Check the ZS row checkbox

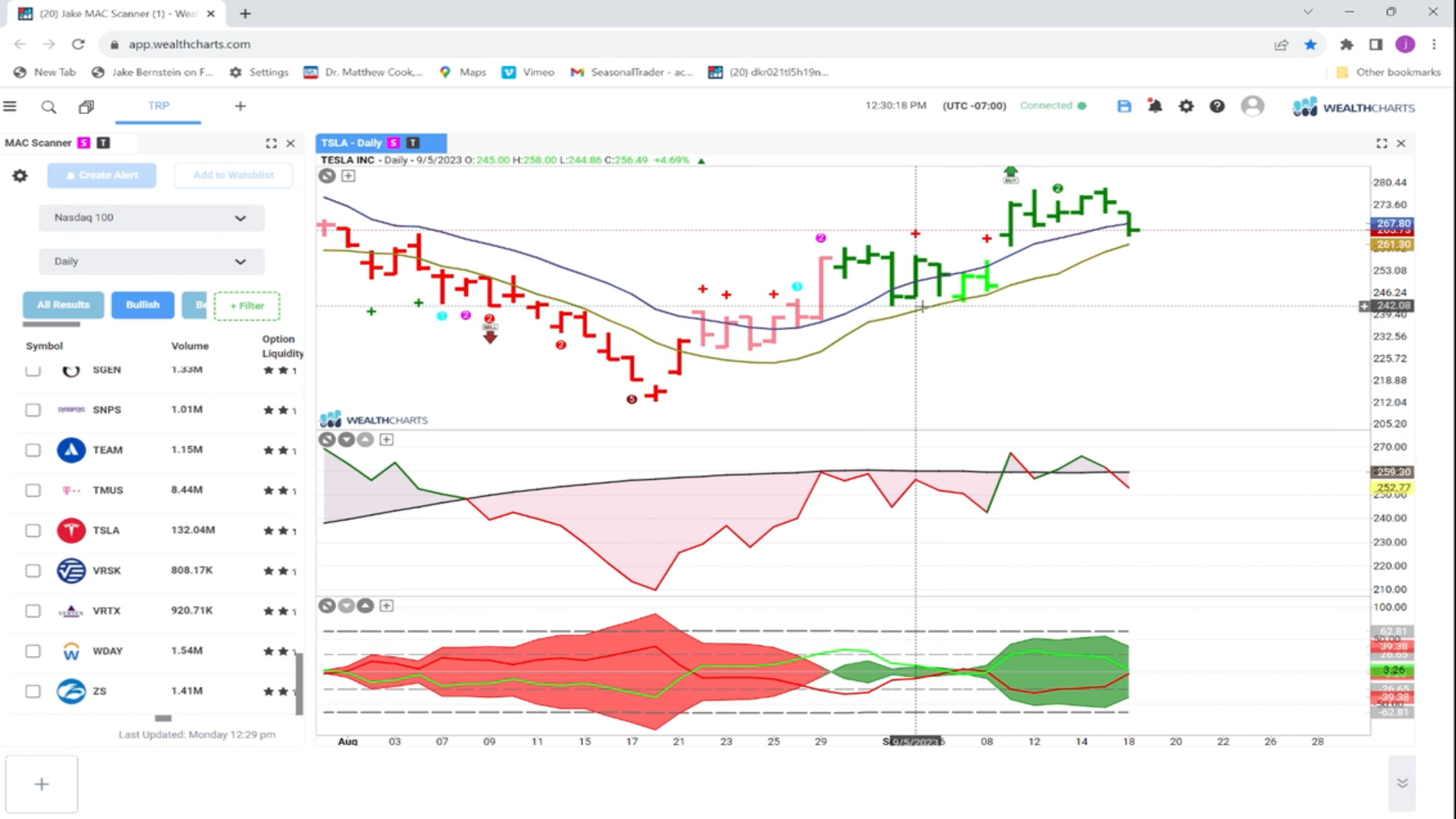pyautogui.click(x=33, y=692)
